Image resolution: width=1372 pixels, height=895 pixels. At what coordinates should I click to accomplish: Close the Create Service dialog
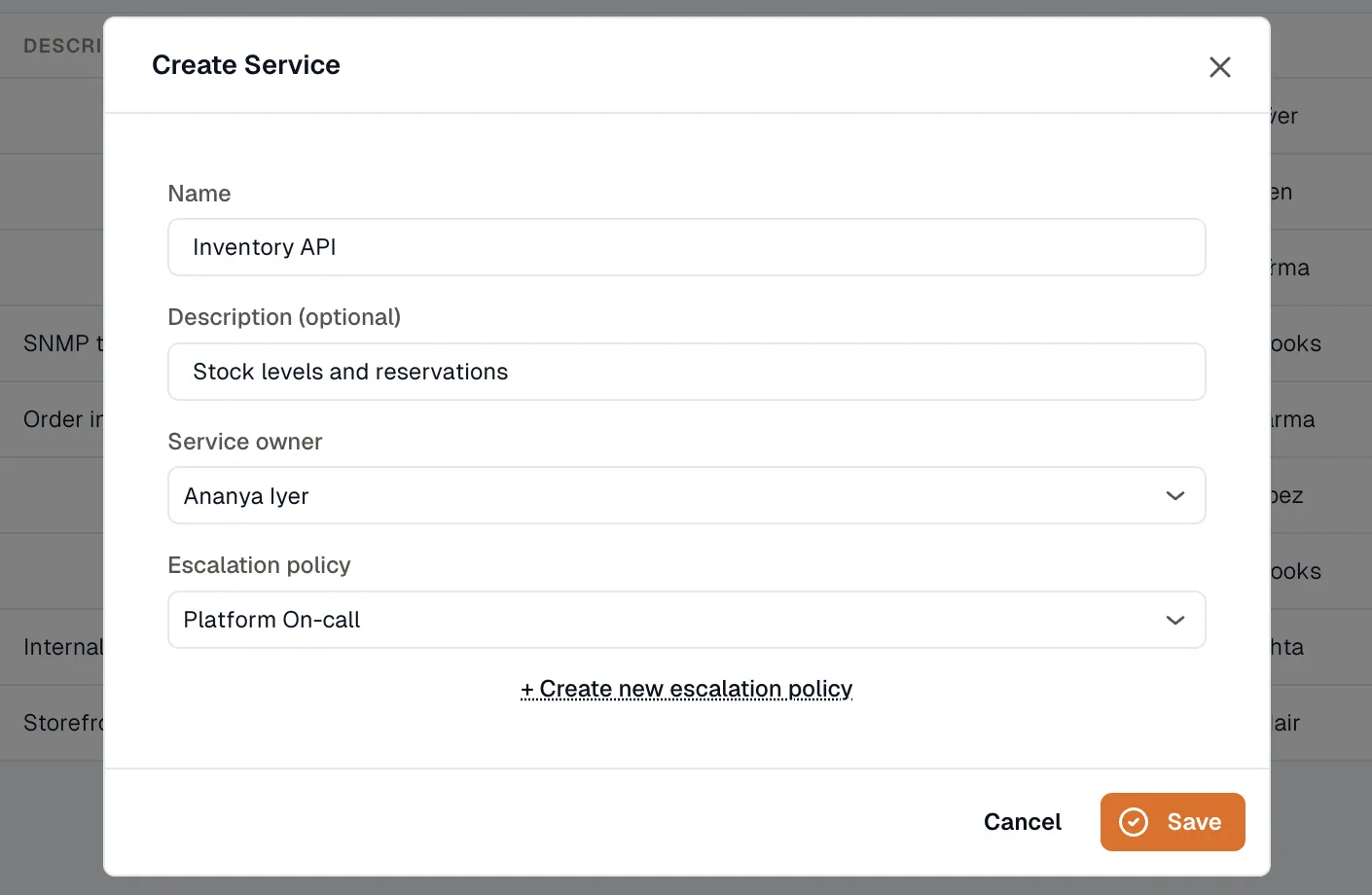(x=1219, y=67)
